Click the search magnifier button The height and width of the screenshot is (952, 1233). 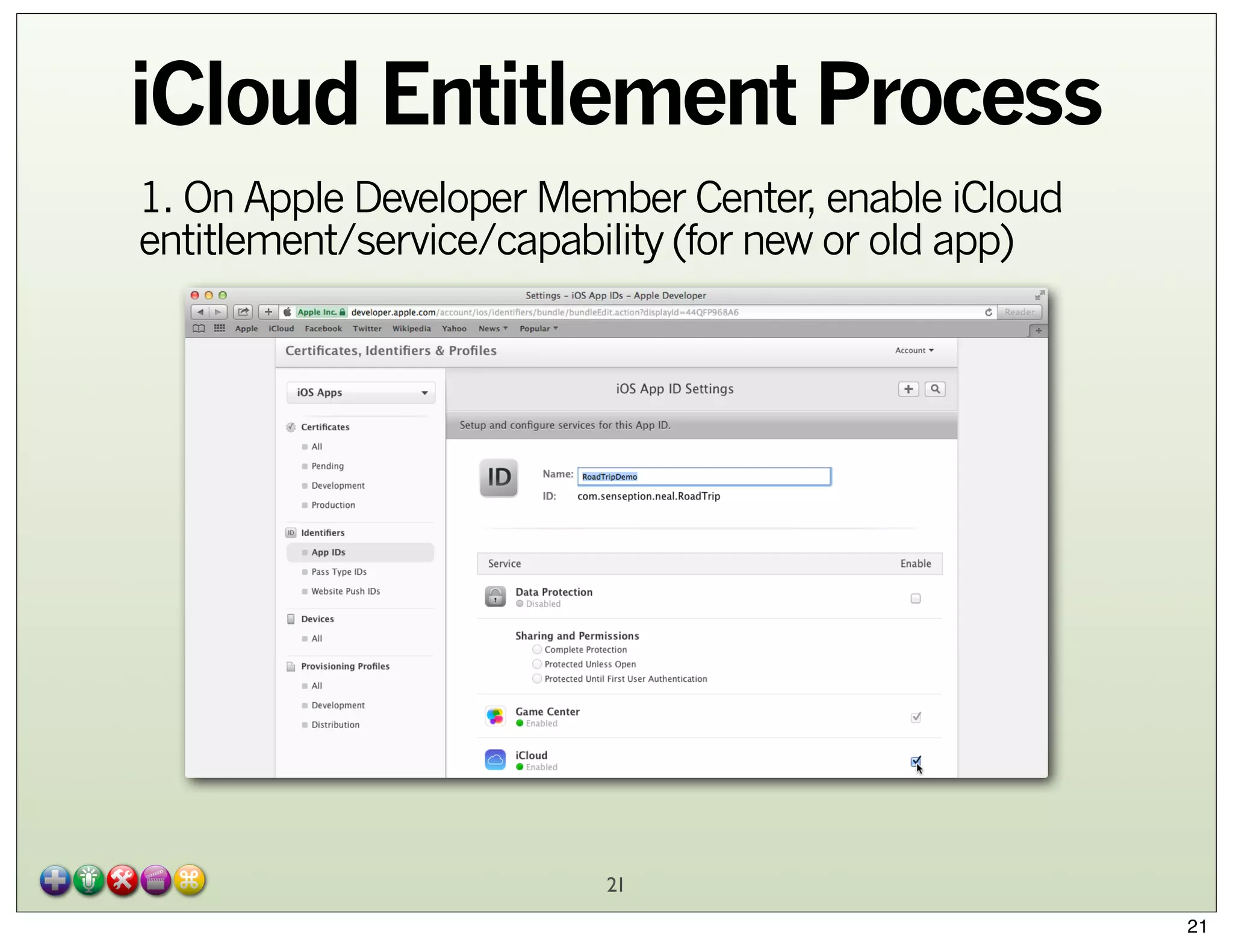point(935,389)
